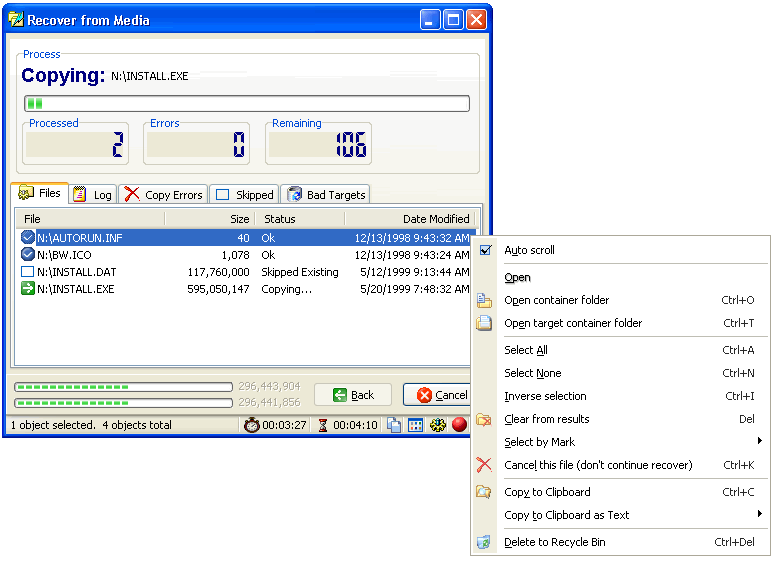Expand Copy to Clipboard as Text submenu

[620, 515]
